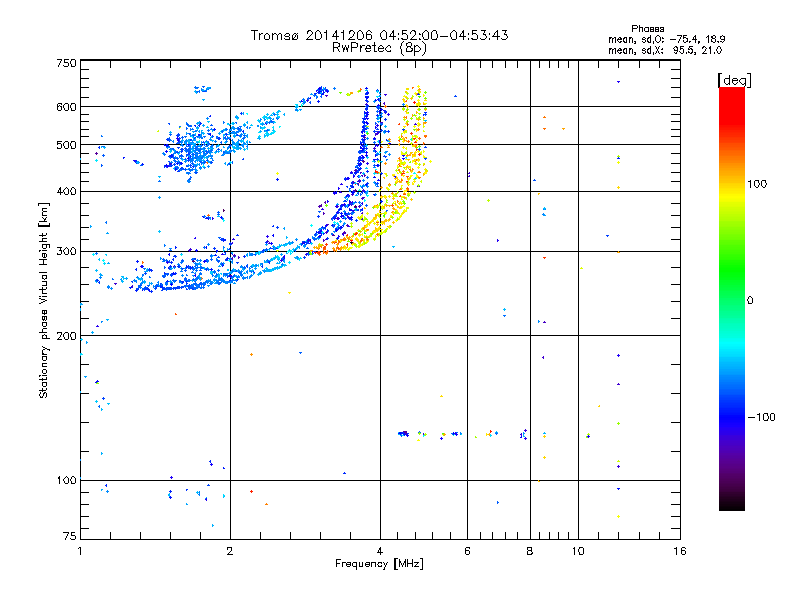Click the 'Stationary phase Virtual Height [km]' axis label
The image size is (800, 600).
tap(44, 300)
